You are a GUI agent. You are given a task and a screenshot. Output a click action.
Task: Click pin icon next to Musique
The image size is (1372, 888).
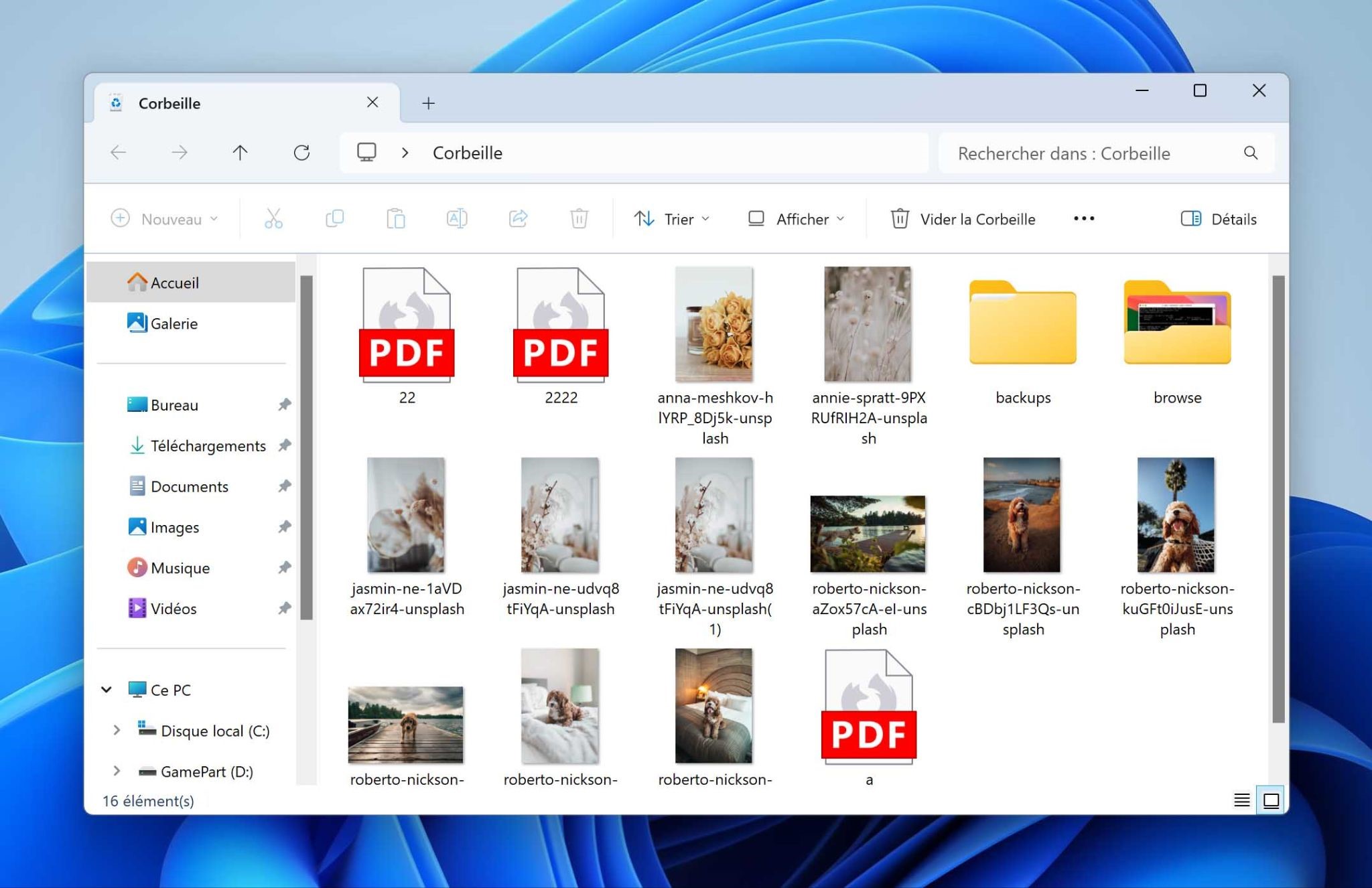[x=285, y=568]
